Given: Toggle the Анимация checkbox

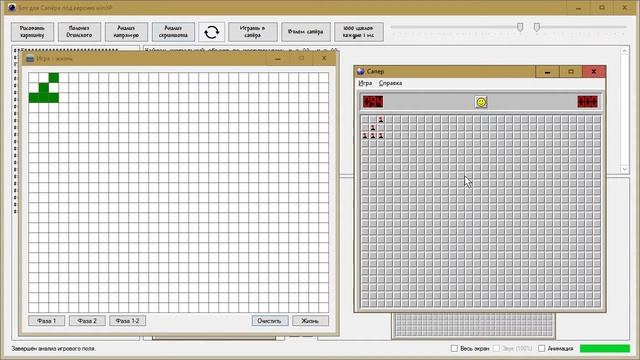Looking at the screenshot, I should click(542, 349).
